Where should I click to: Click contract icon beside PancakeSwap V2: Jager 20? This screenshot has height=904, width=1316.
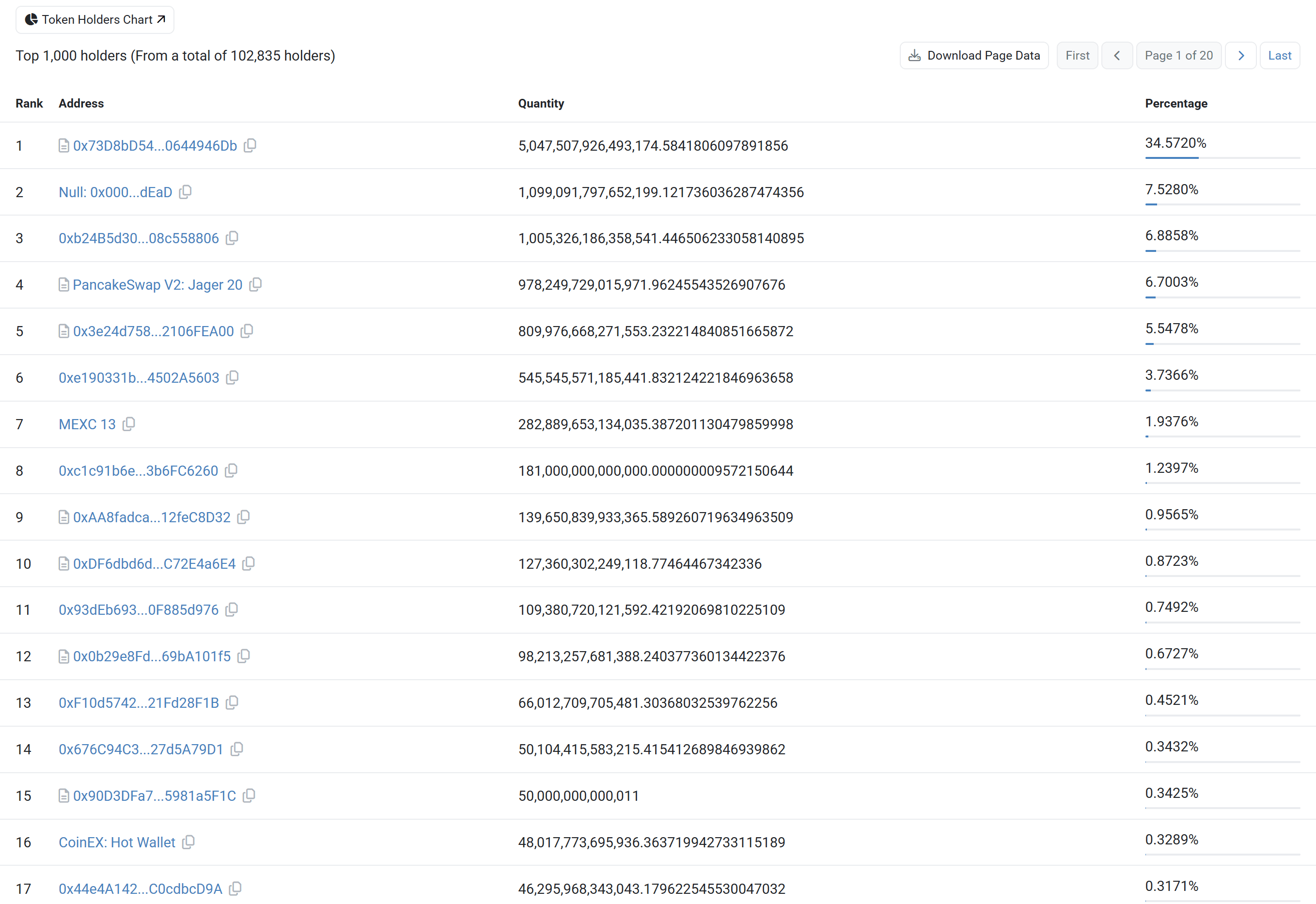pyautogui.click(x=64, y=284)
